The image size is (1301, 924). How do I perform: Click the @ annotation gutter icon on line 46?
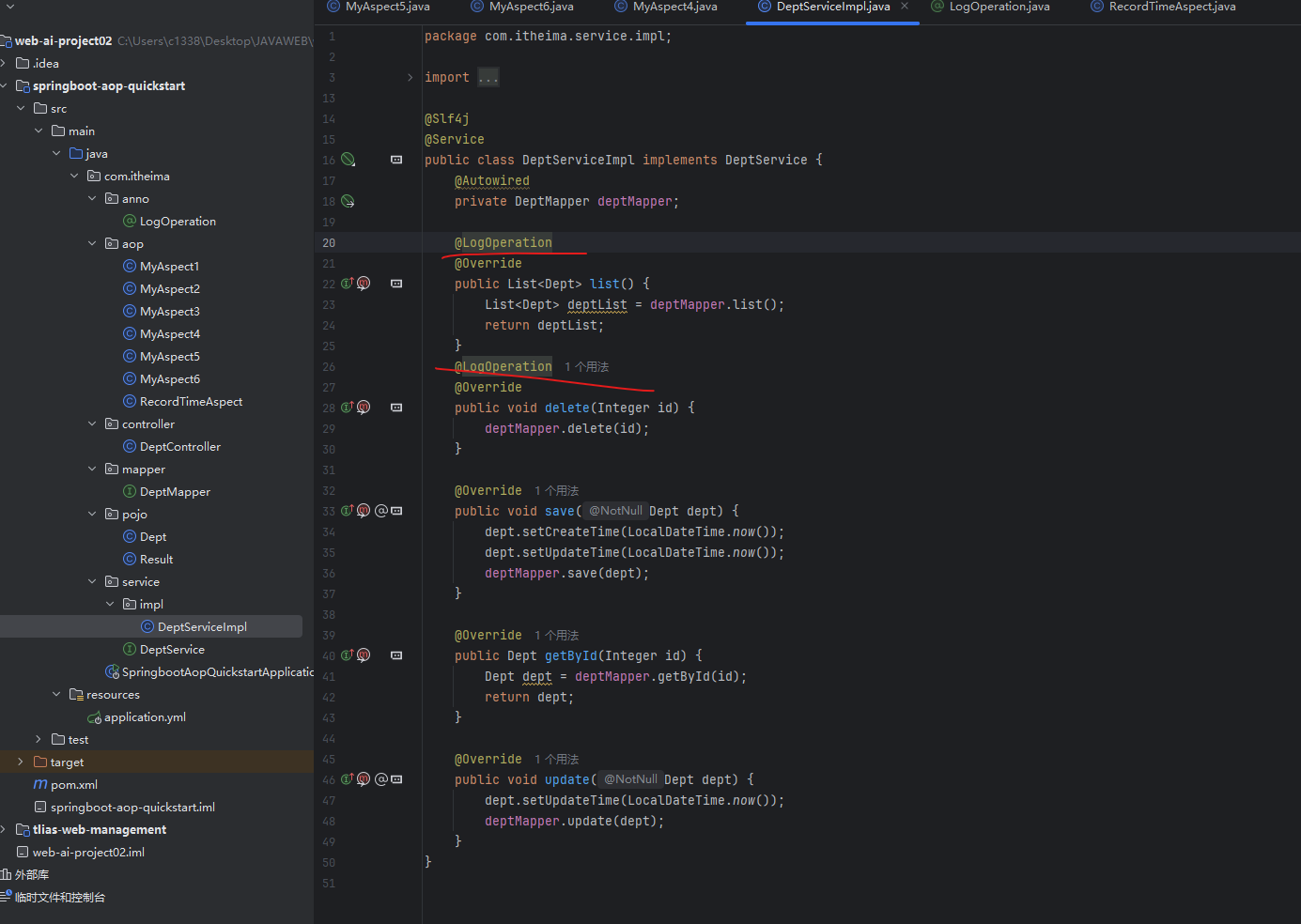click(x=381, y=779)
